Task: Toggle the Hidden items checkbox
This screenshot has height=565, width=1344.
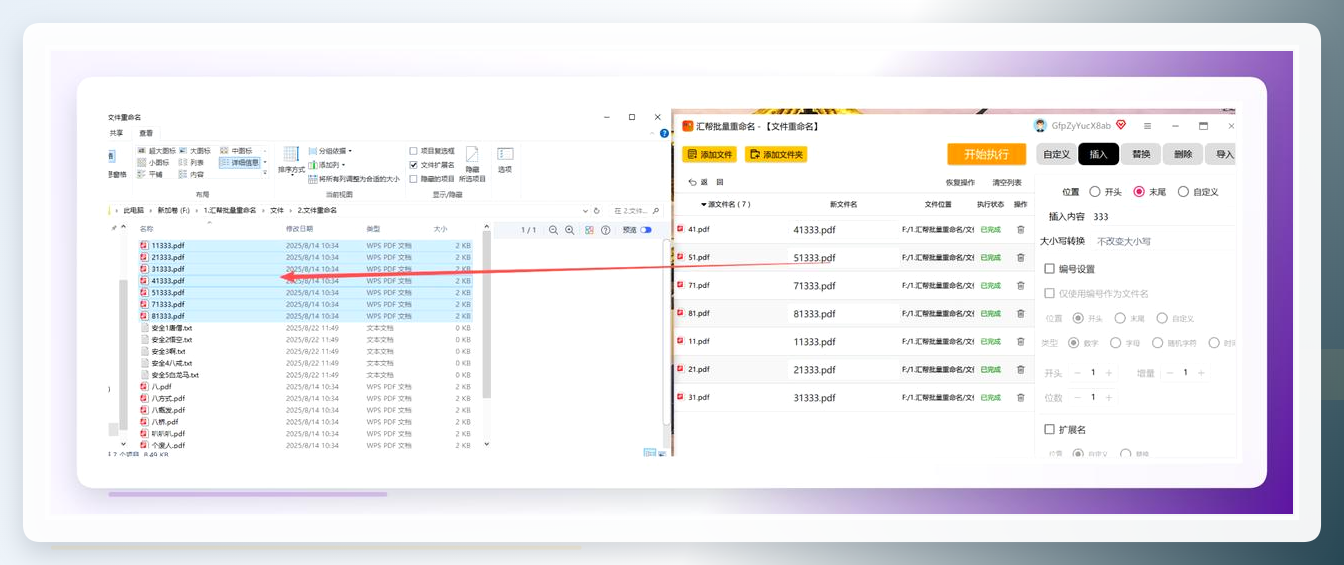Action: 414,179
